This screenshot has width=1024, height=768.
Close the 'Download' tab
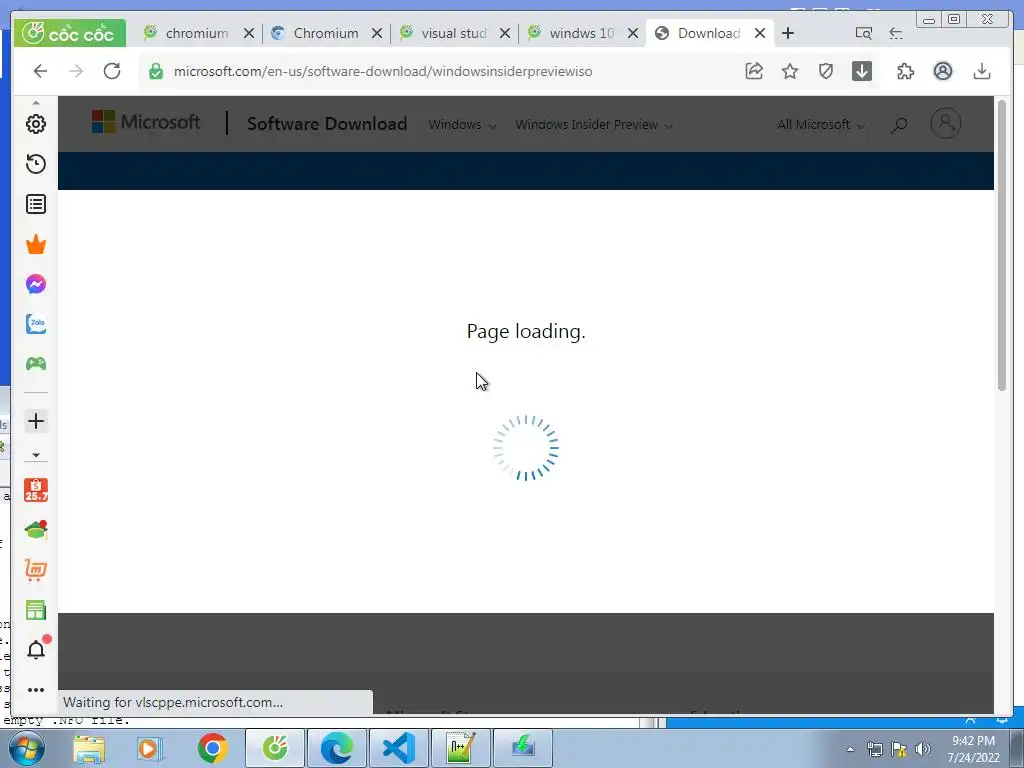point(760,33)
